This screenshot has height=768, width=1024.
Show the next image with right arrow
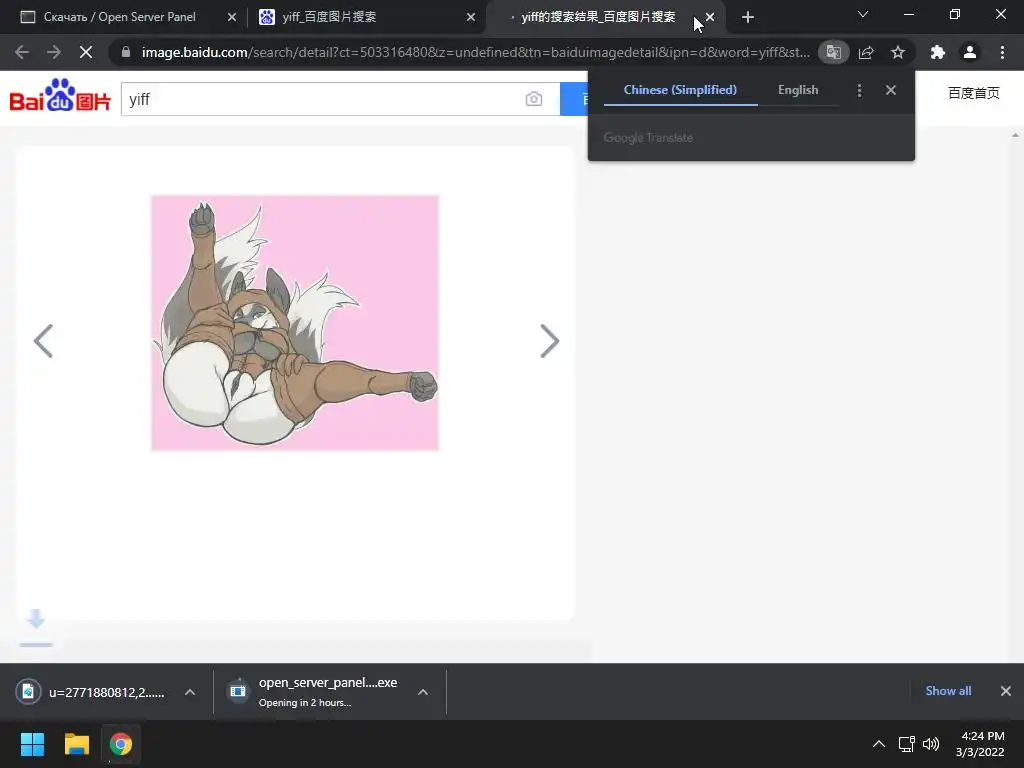(x=550, y=341)
